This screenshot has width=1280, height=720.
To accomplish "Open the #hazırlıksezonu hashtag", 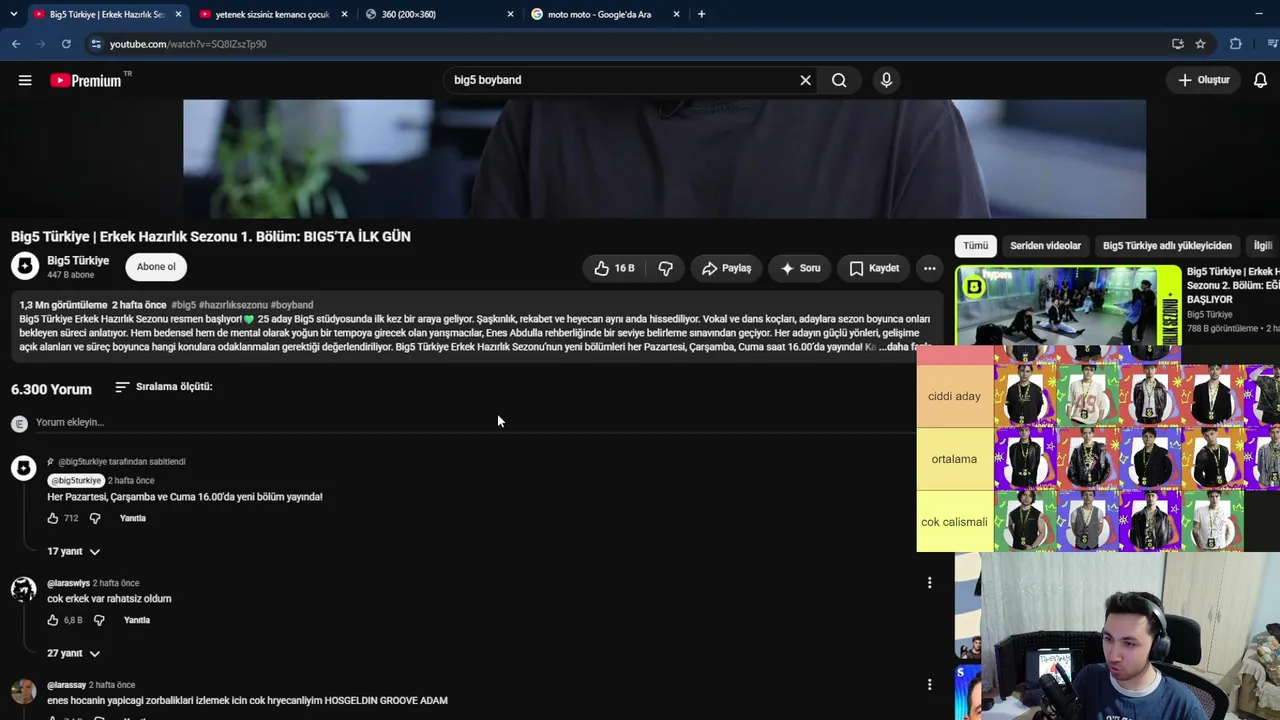I will click(x=233, y=305).
